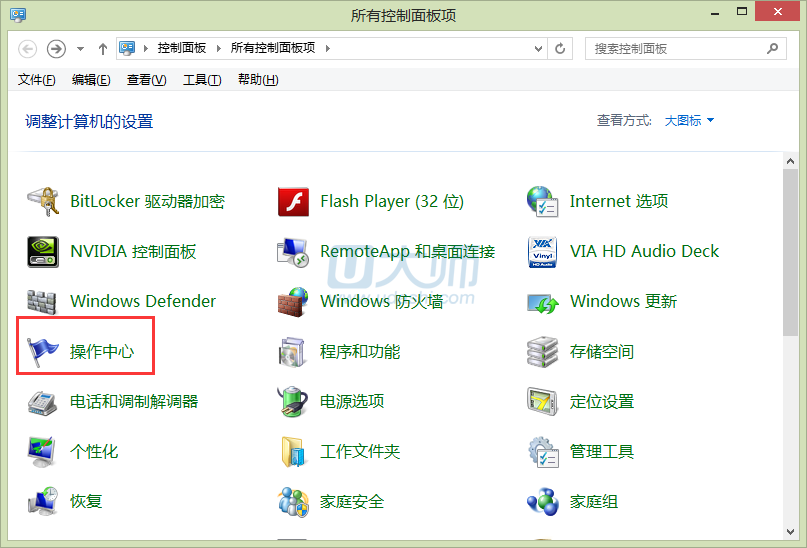Click the 管理工具 label

click(x=602, y=452)
